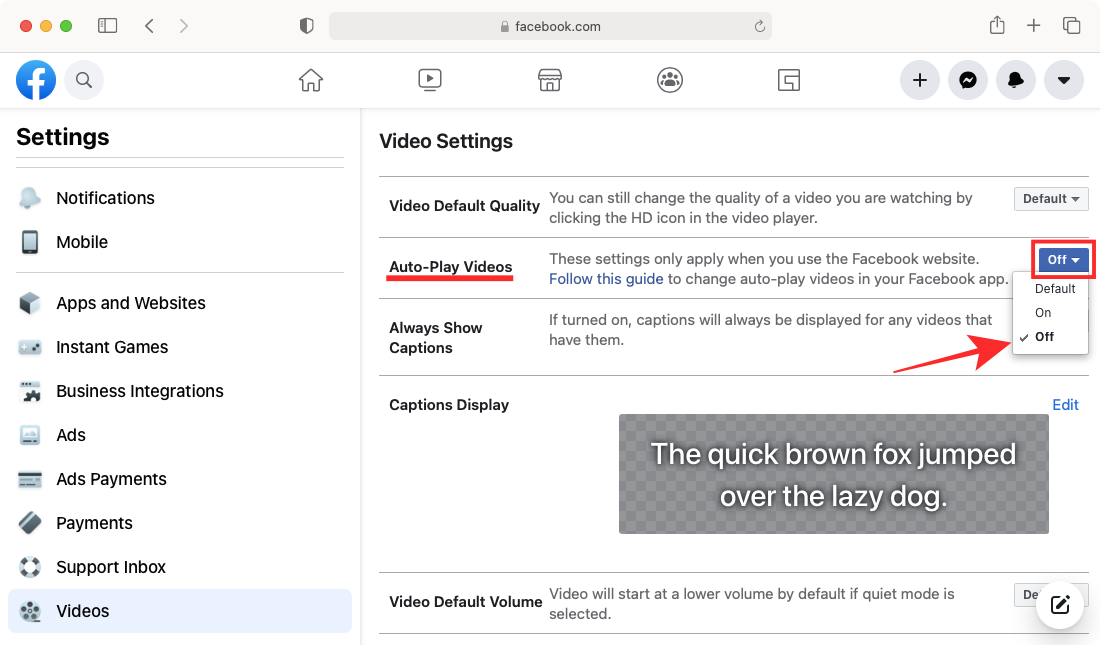Open Video Default Quality dropdown
This screenshot has height=645, width=1100.
pos(1051,199)
